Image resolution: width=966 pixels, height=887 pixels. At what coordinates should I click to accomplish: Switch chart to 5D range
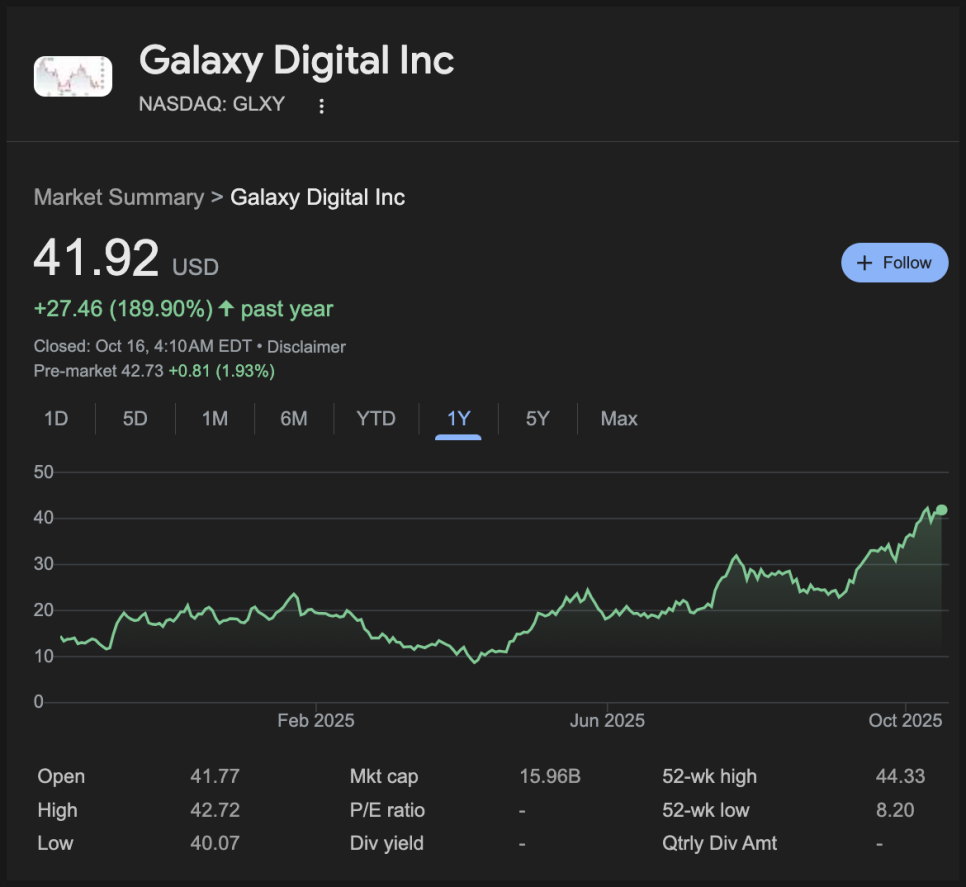point(135,419)
